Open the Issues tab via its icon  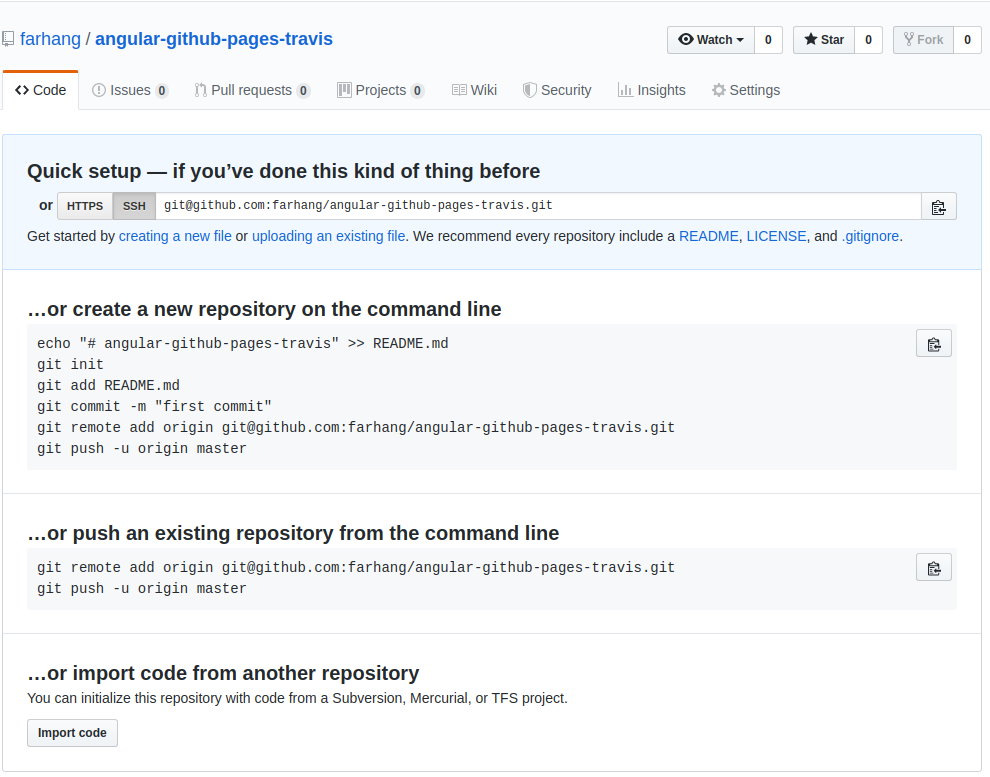(101, 90)
